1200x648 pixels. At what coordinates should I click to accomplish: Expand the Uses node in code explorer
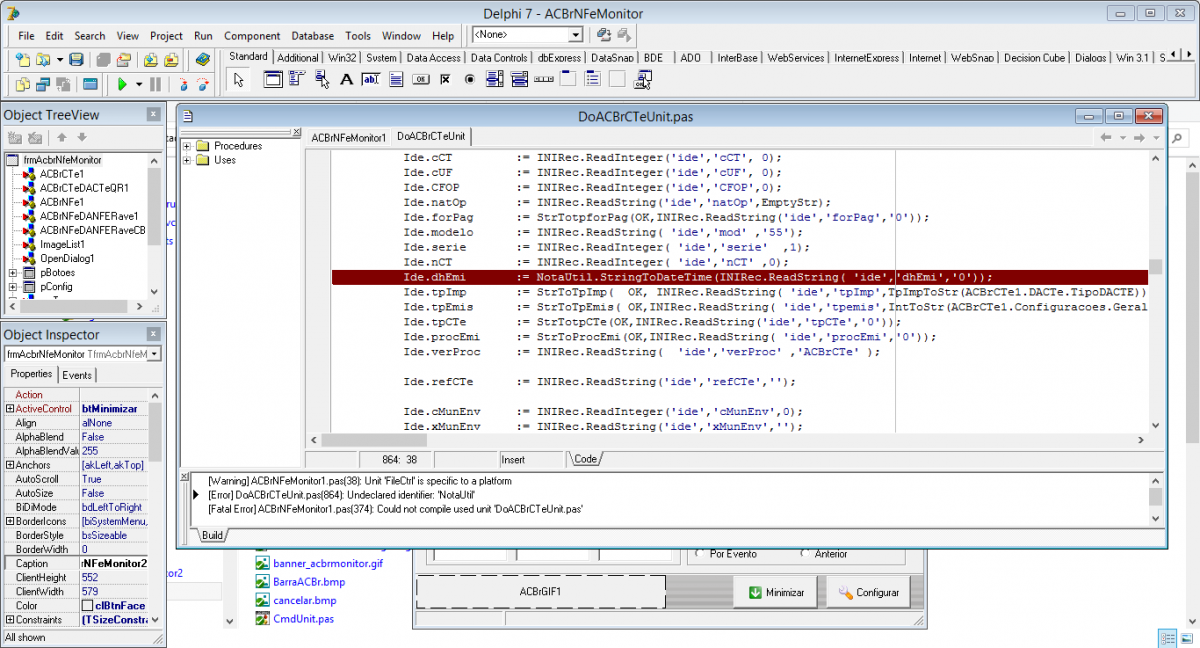187,160
